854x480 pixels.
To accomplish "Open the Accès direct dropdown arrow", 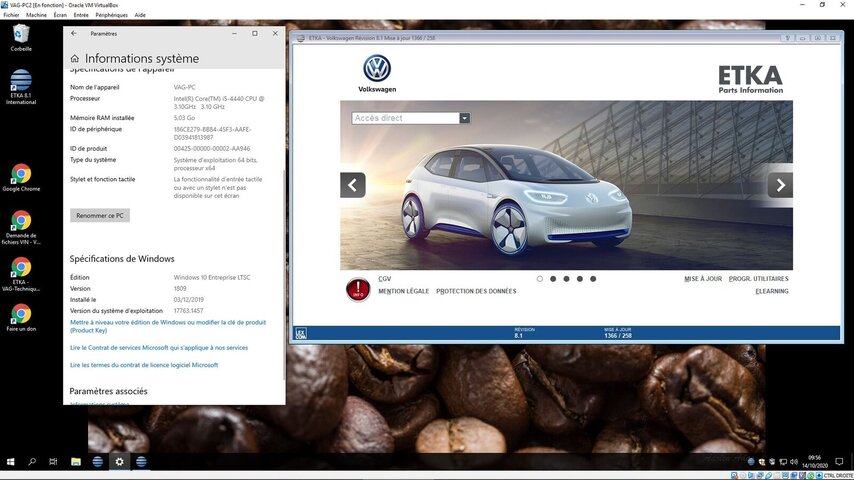I will 465,118.
